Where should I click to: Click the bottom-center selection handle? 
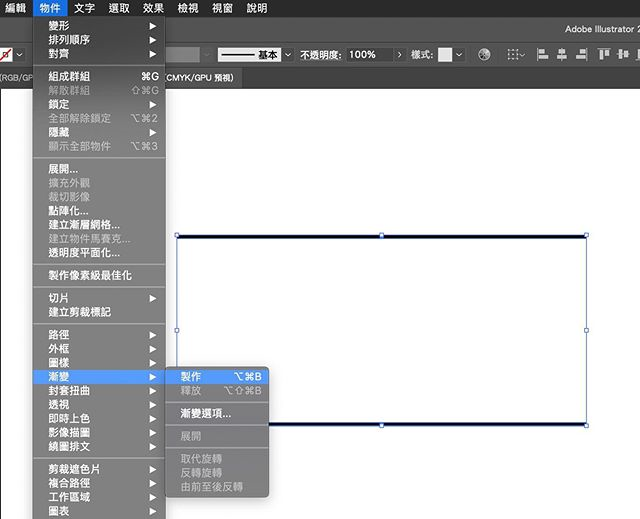(x=382, y=425)
